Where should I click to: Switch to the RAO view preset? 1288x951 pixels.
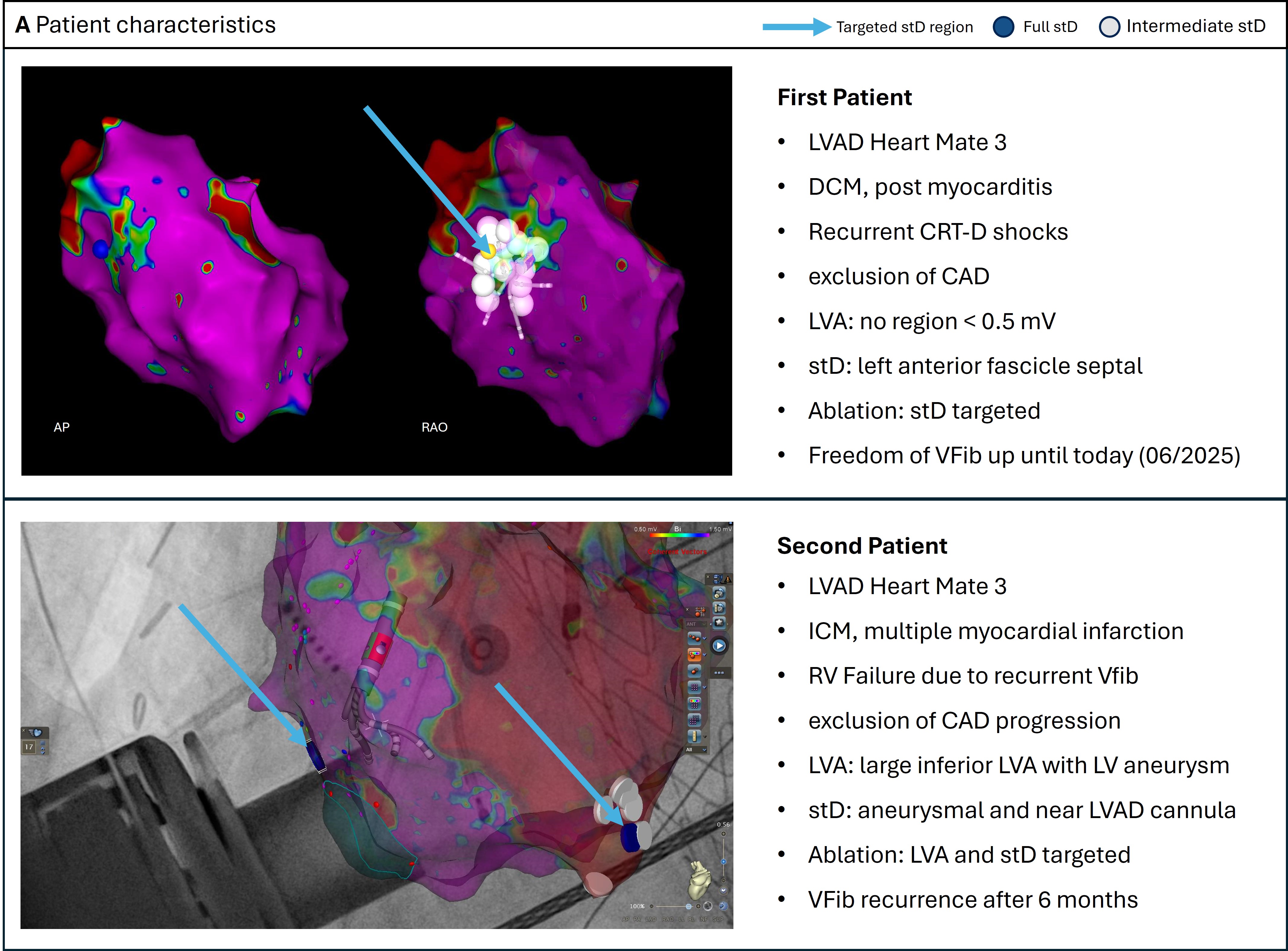[668, 919]
